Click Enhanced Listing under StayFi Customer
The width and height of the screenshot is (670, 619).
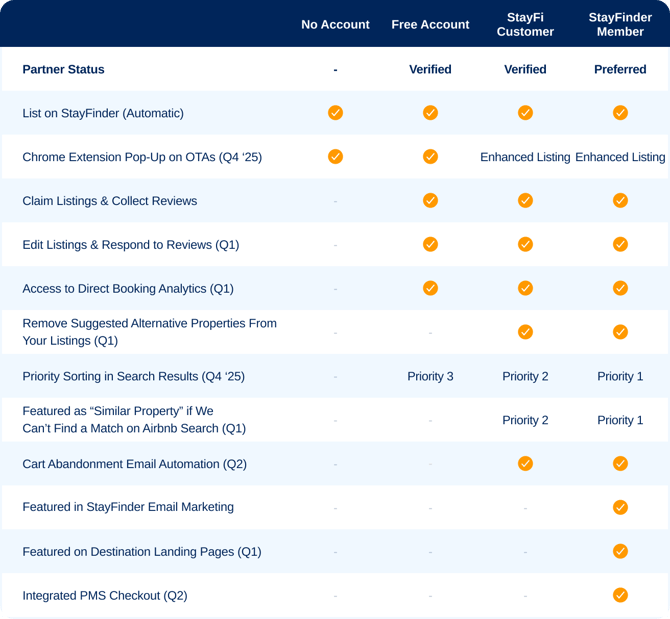pyautogui.click(x=525, y=157)
